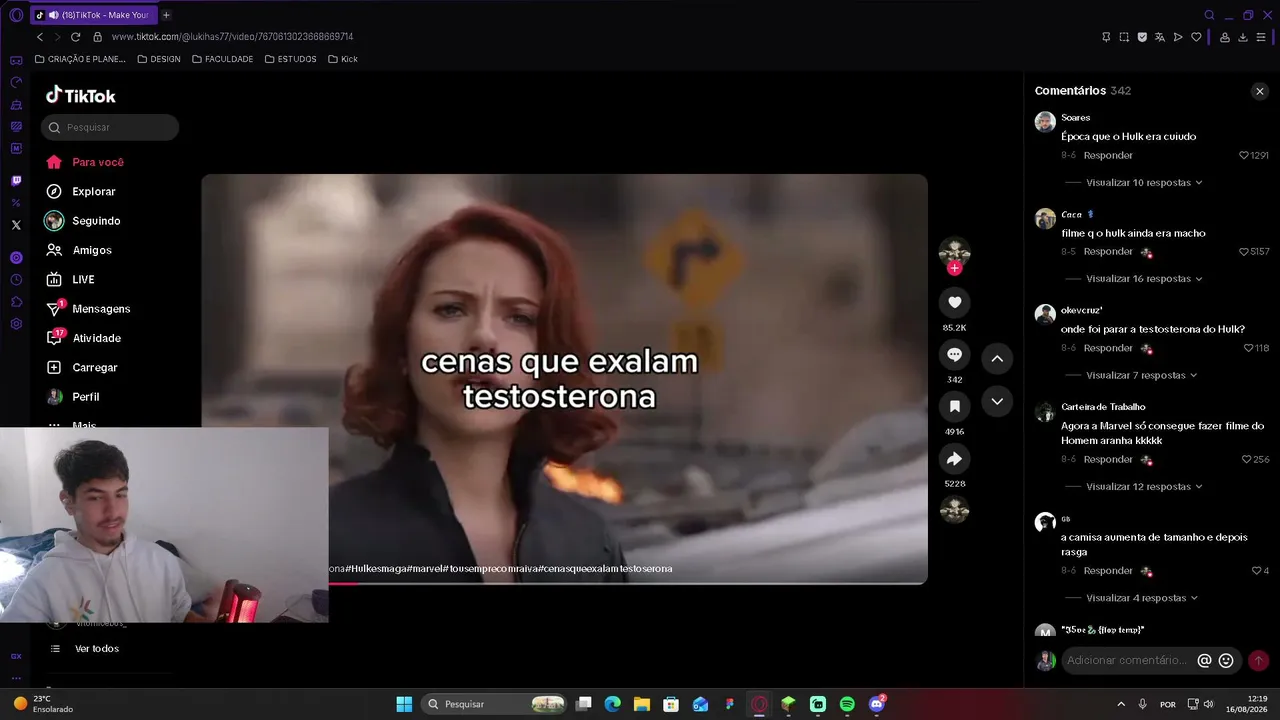Open X (Twitter) in the Opera sidebar
Screen dimensions: 1280x720
[x=16, y=225]
